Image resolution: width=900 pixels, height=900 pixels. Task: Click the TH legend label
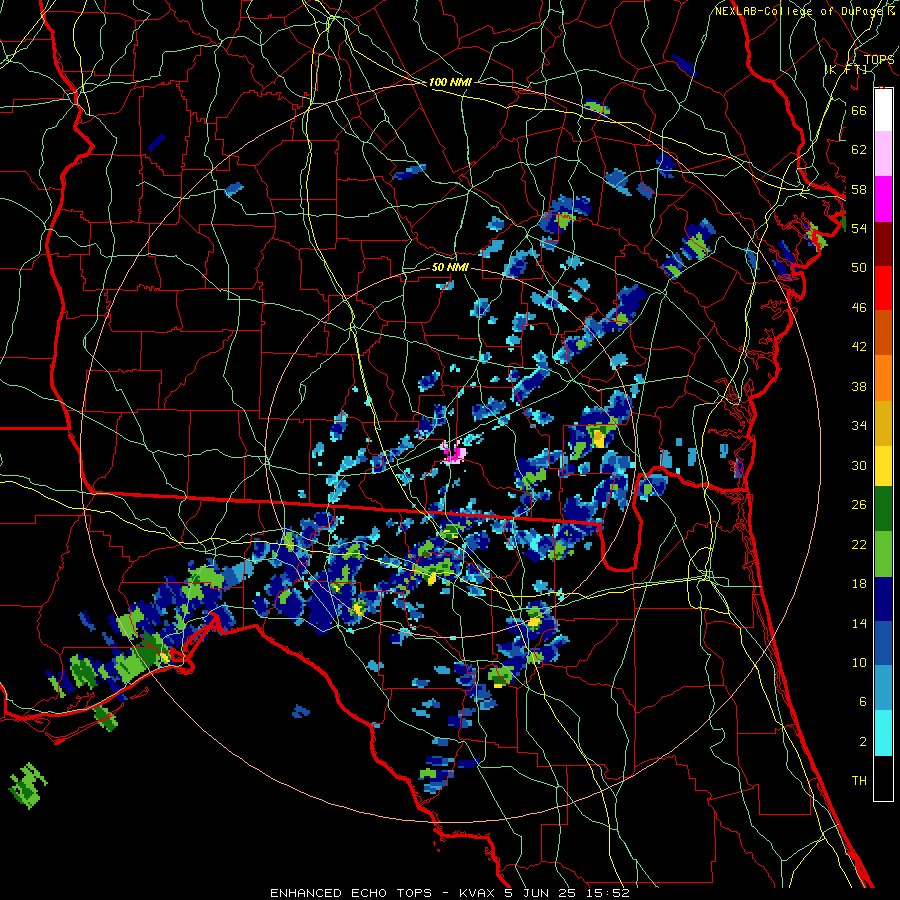859,781
